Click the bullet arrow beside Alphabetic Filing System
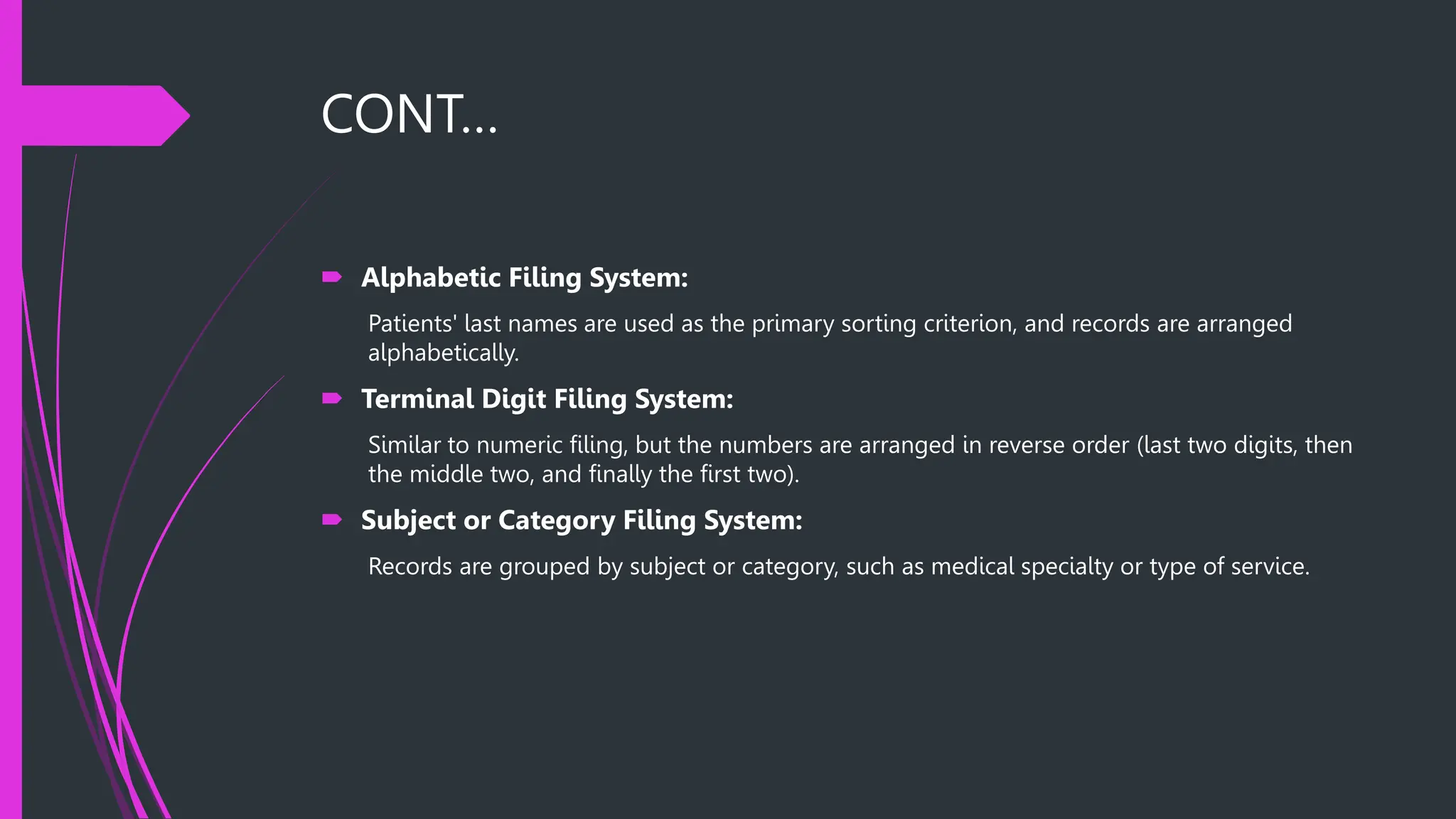Screen dimensions: 1456x819 click(x=332, y=277)
